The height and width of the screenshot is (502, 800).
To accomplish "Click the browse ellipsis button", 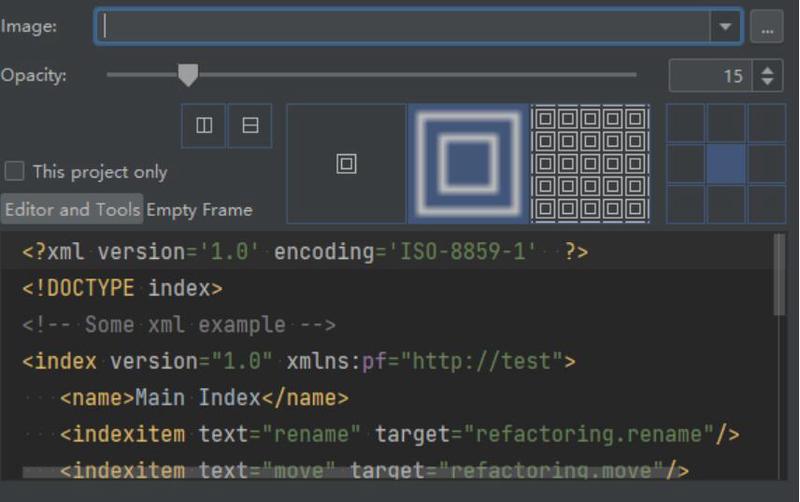I will (x=767, y=28).
